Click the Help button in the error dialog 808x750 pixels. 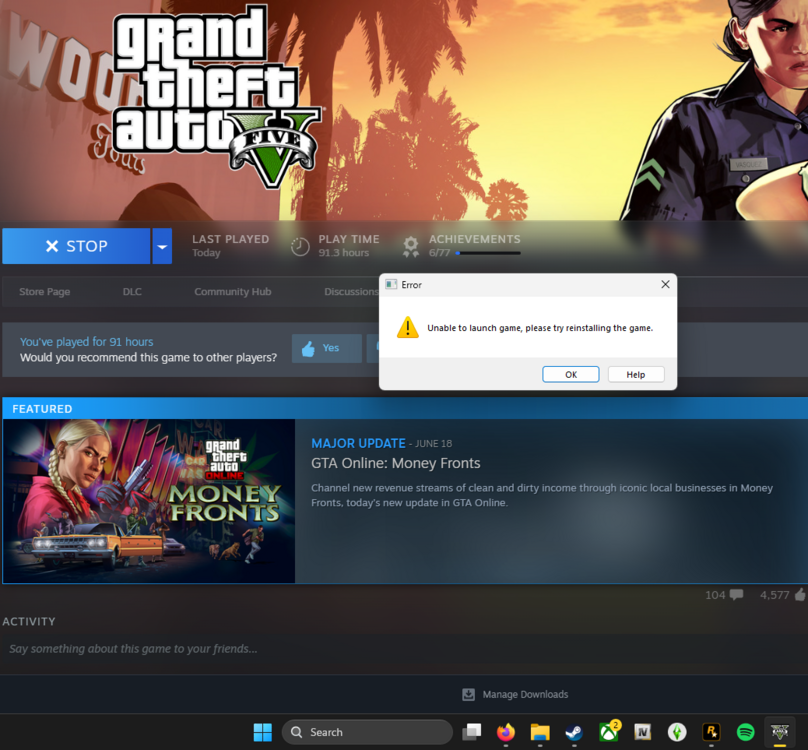click(x=635, y=374)
